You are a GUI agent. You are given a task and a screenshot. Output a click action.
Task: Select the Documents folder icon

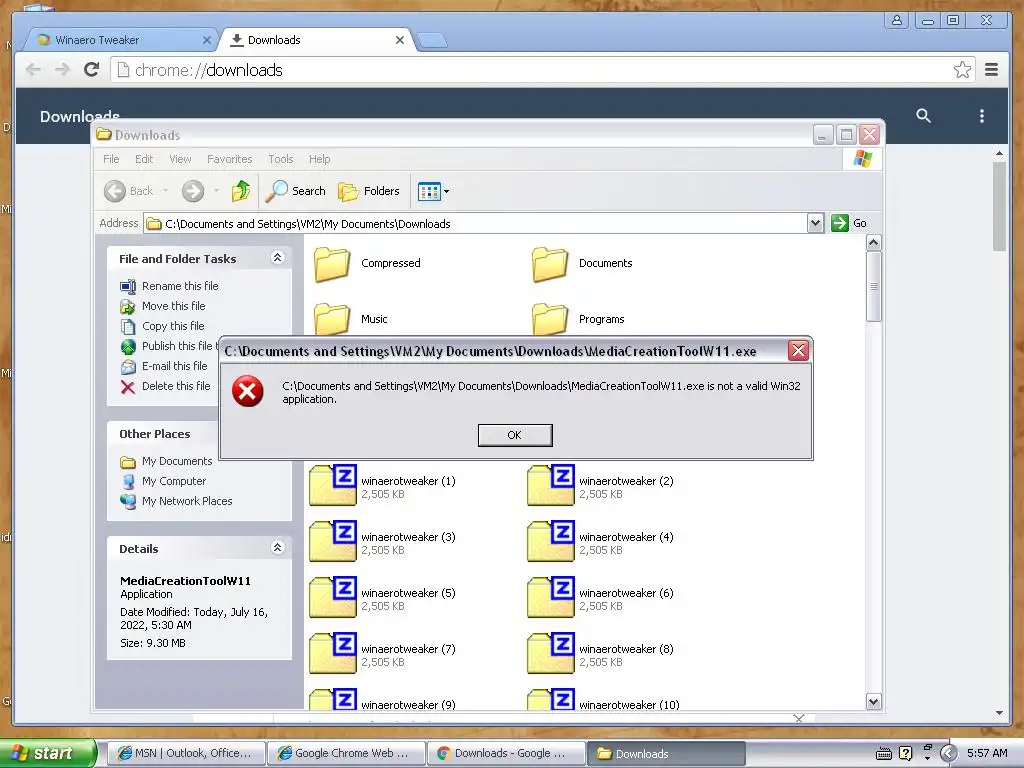point(549,264)
